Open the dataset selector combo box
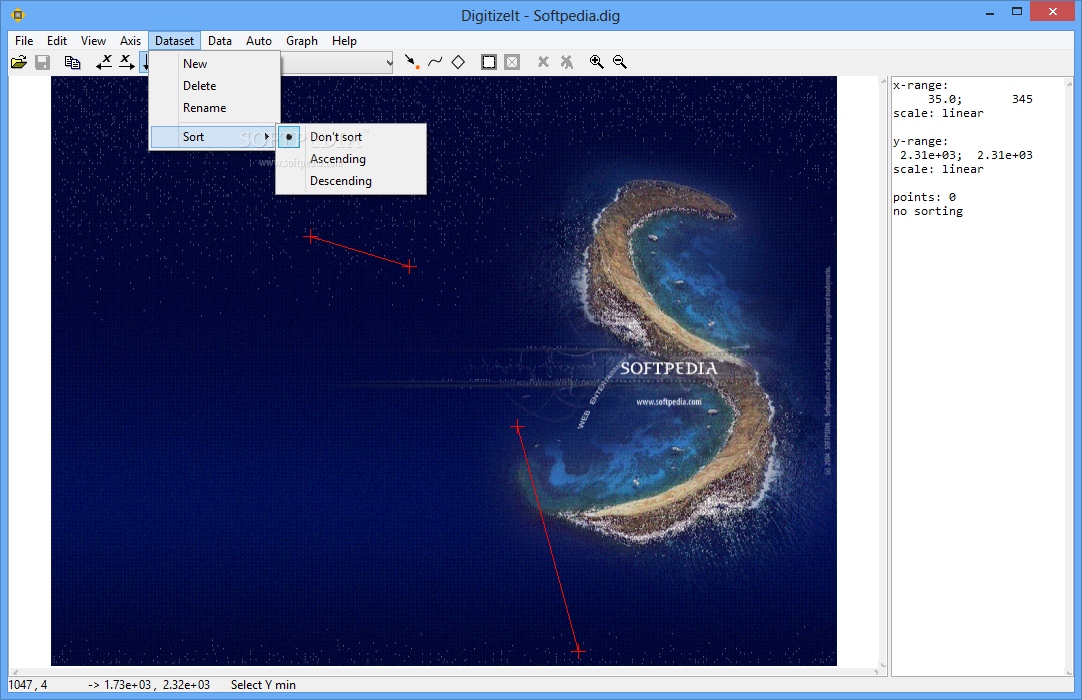This screenshot has height=700, width=1082. pyautogui.click(x=337, y=62)
